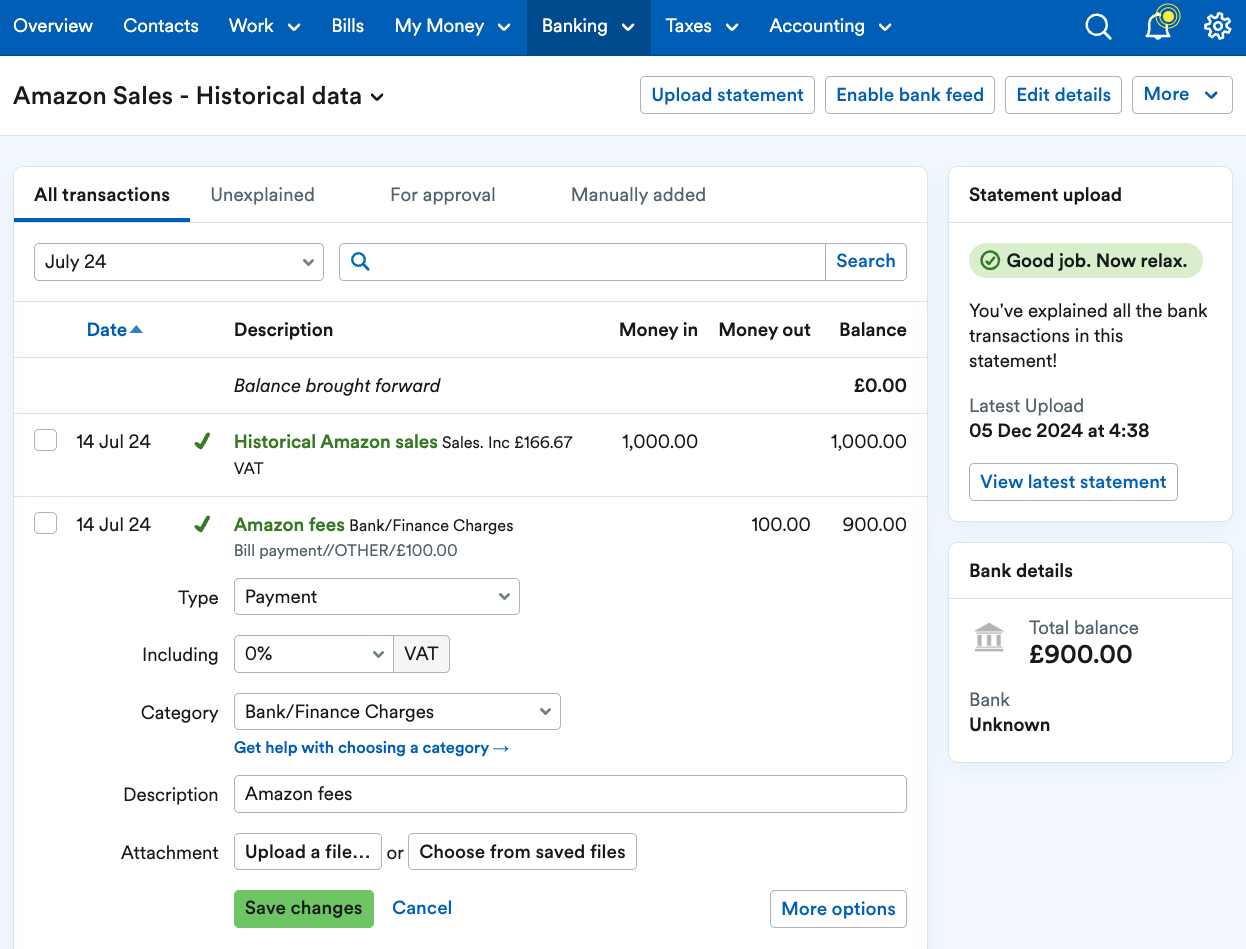Click View latest statement
This screenshot has height=949, width=1246.
(x=1073, y=482)
